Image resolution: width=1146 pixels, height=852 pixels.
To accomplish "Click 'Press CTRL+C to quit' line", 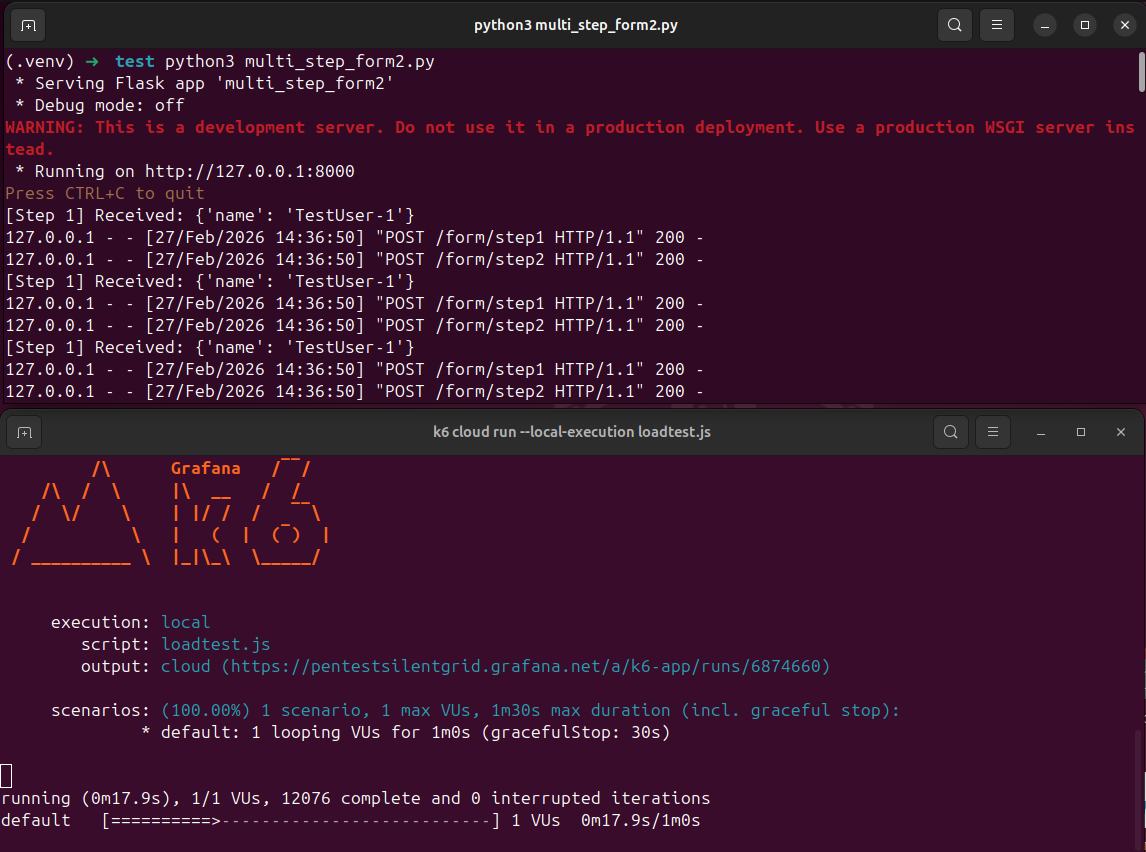I will (105, 194).
